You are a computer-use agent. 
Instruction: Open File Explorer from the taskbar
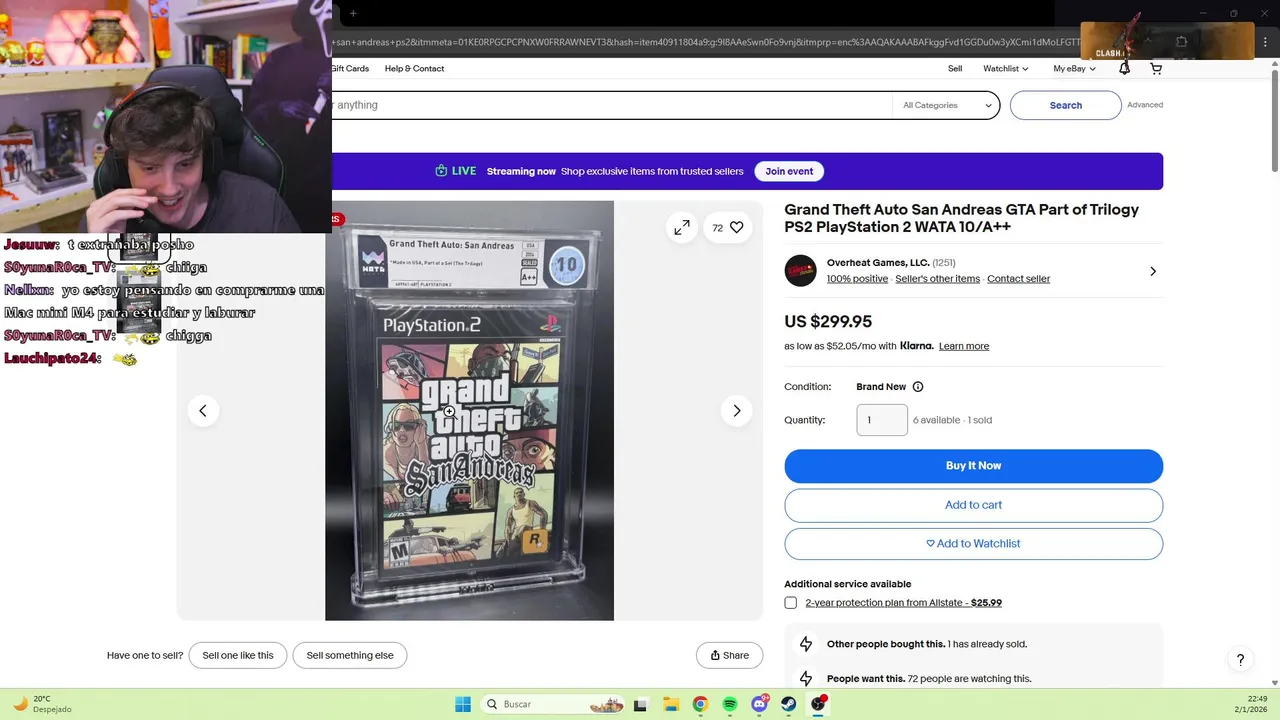pos(671,704)
